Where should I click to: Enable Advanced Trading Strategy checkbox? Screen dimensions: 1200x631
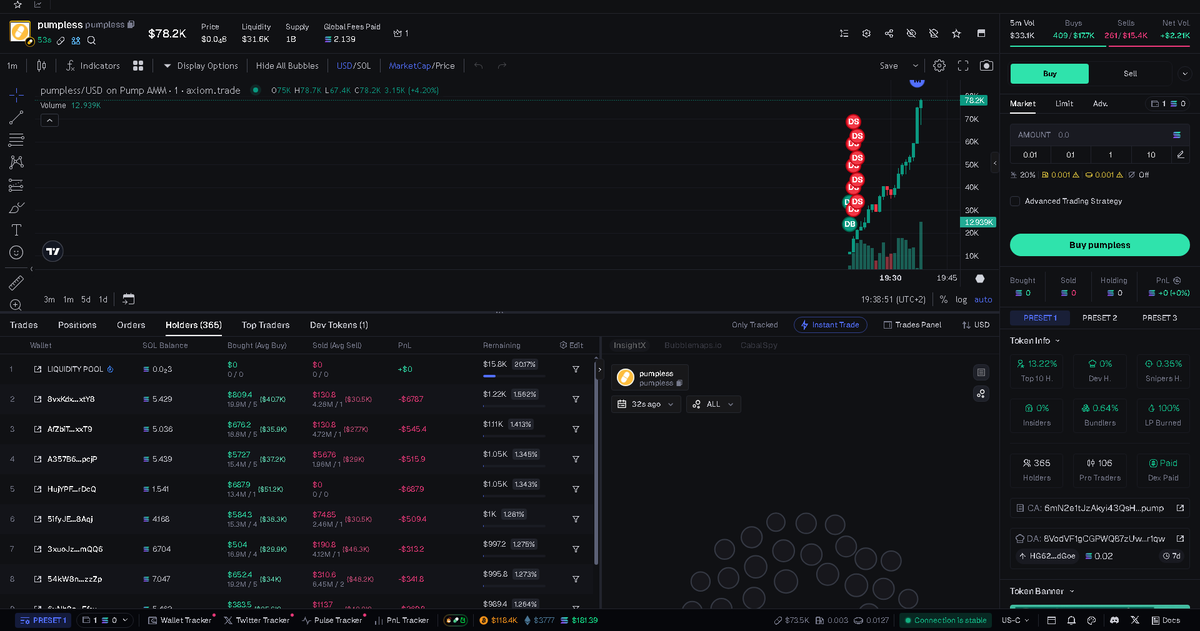1015,201
